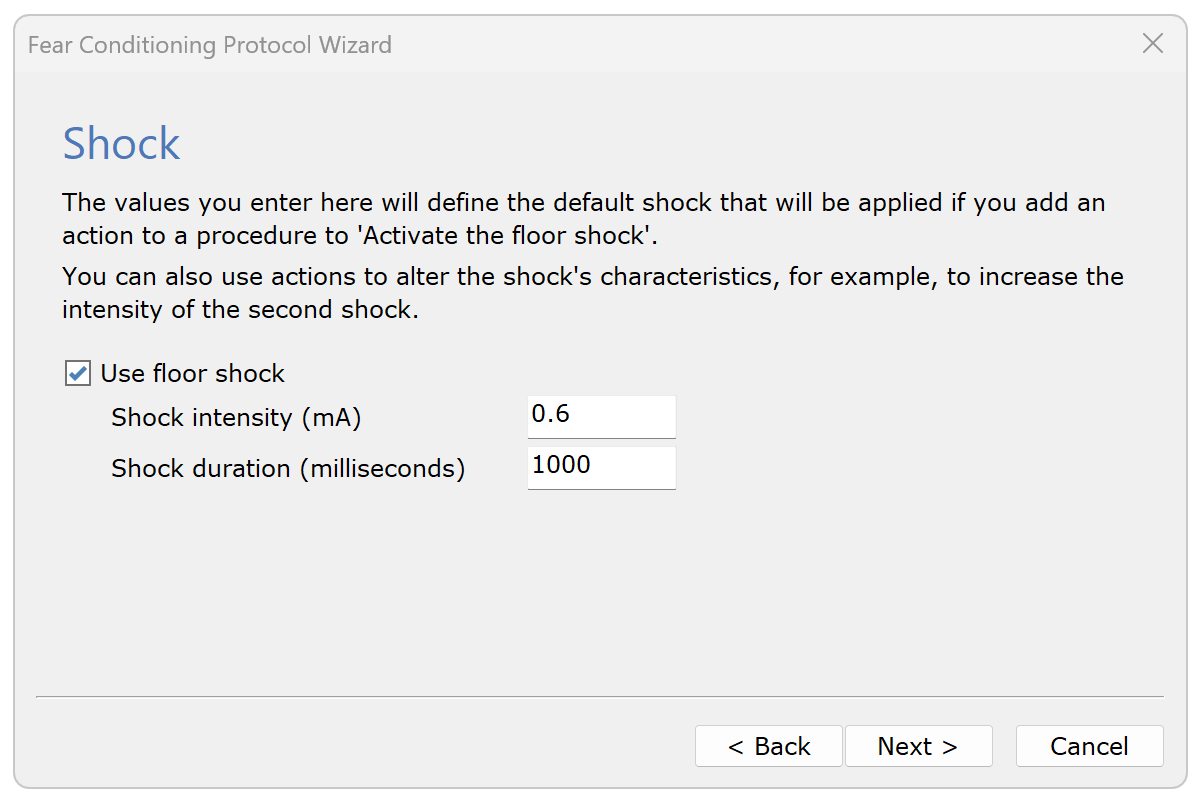Screen dimensions: 1198x796
Task: Click the Fear Conditioning Protocol Wizard title
Action: [x=210, y=45]
